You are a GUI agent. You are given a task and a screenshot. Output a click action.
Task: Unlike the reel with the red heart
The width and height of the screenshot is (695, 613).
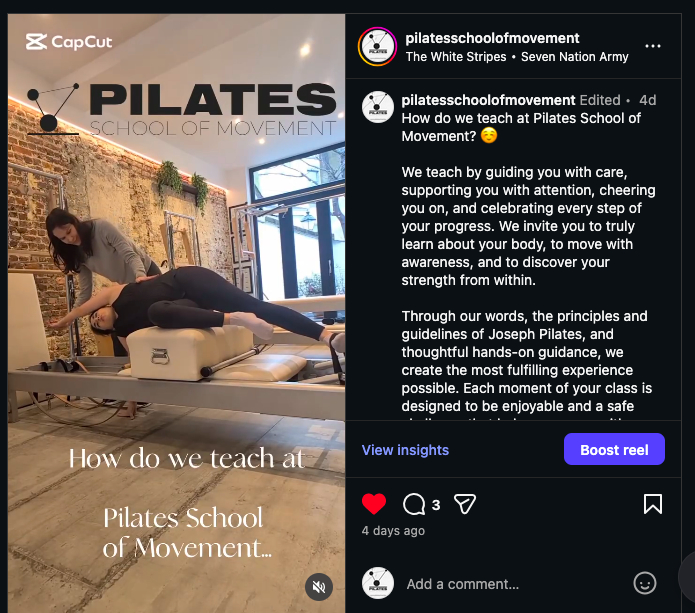(374, 504)
